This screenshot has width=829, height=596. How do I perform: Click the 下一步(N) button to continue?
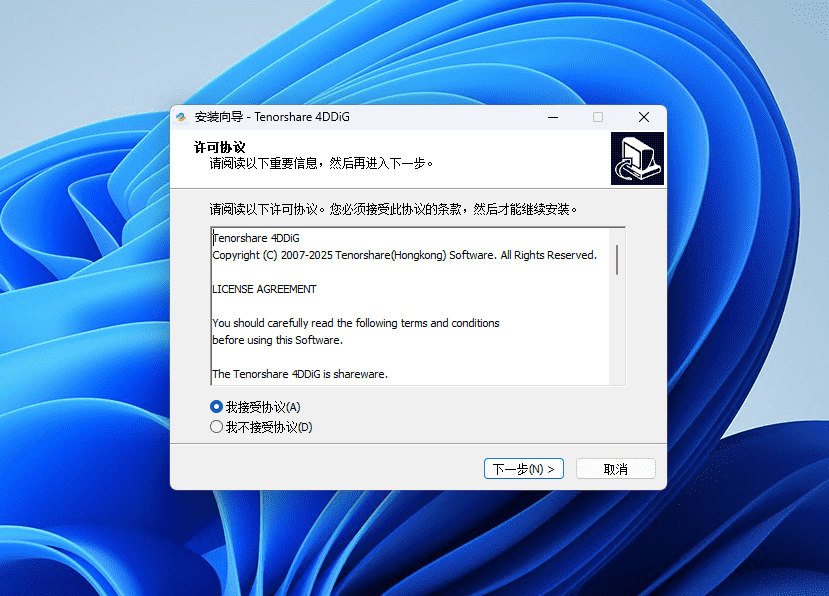[523, 468]
